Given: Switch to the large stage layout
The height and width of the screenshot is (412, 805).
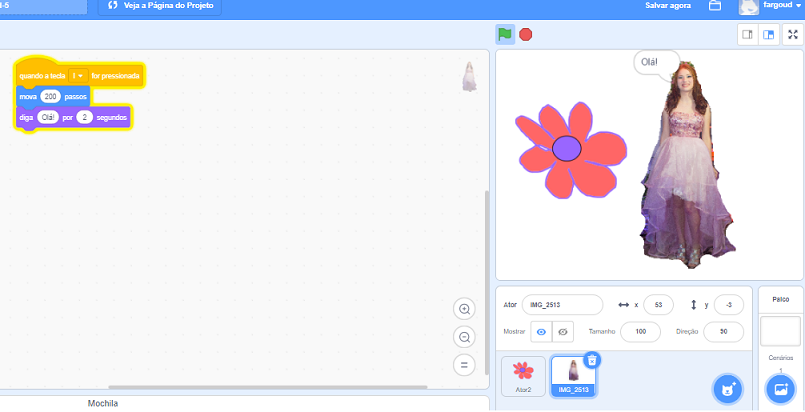Looking at the screenshot, I should click(x=768, y=35).
